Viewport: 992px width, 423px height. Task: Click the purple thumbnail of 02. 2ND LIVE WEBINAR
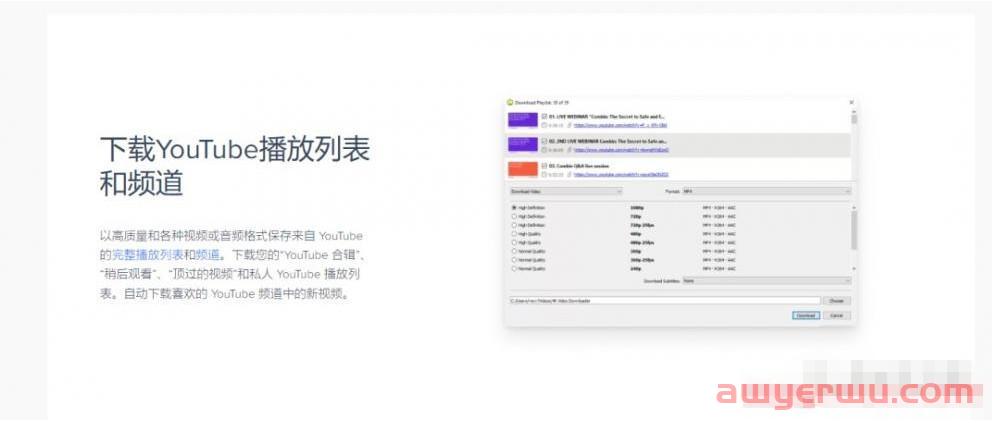(x=523, y=145)
